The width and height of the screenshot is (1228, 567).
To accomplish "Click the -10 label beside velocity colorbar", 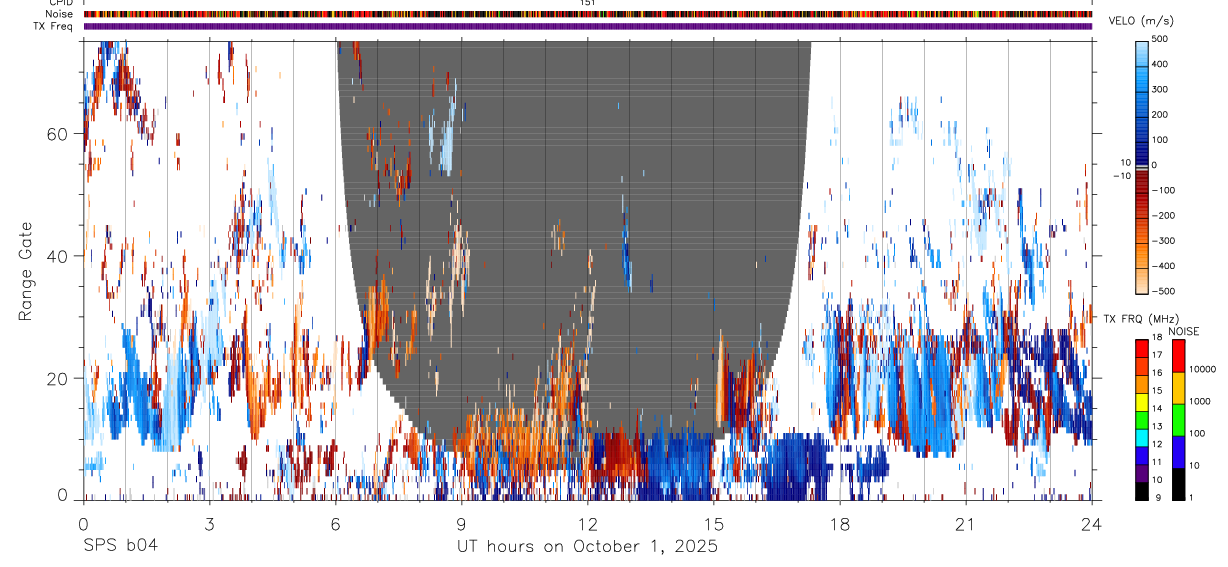I will pos(1122,175).
